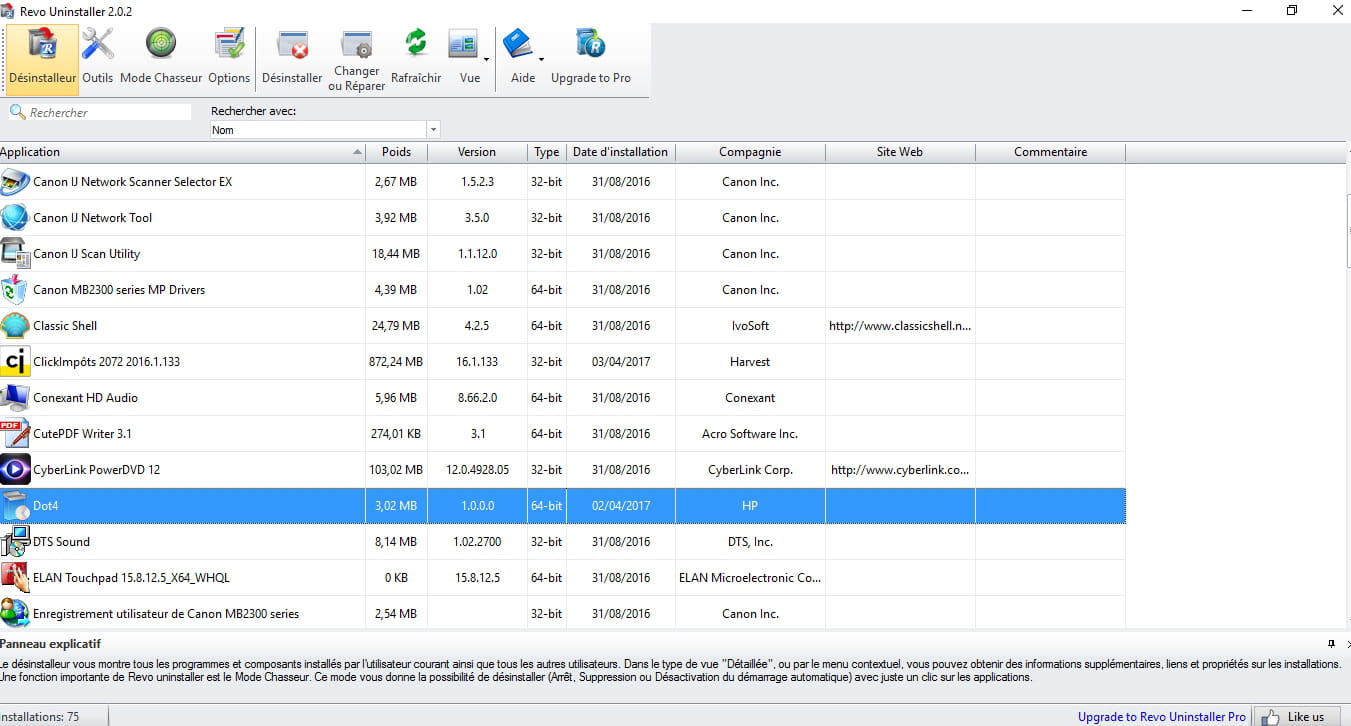Viewport: 1351px width, 726px height.
Task: Select the Conexant HD Audio name
Action: pyautogui.click(x=86, y=398)
